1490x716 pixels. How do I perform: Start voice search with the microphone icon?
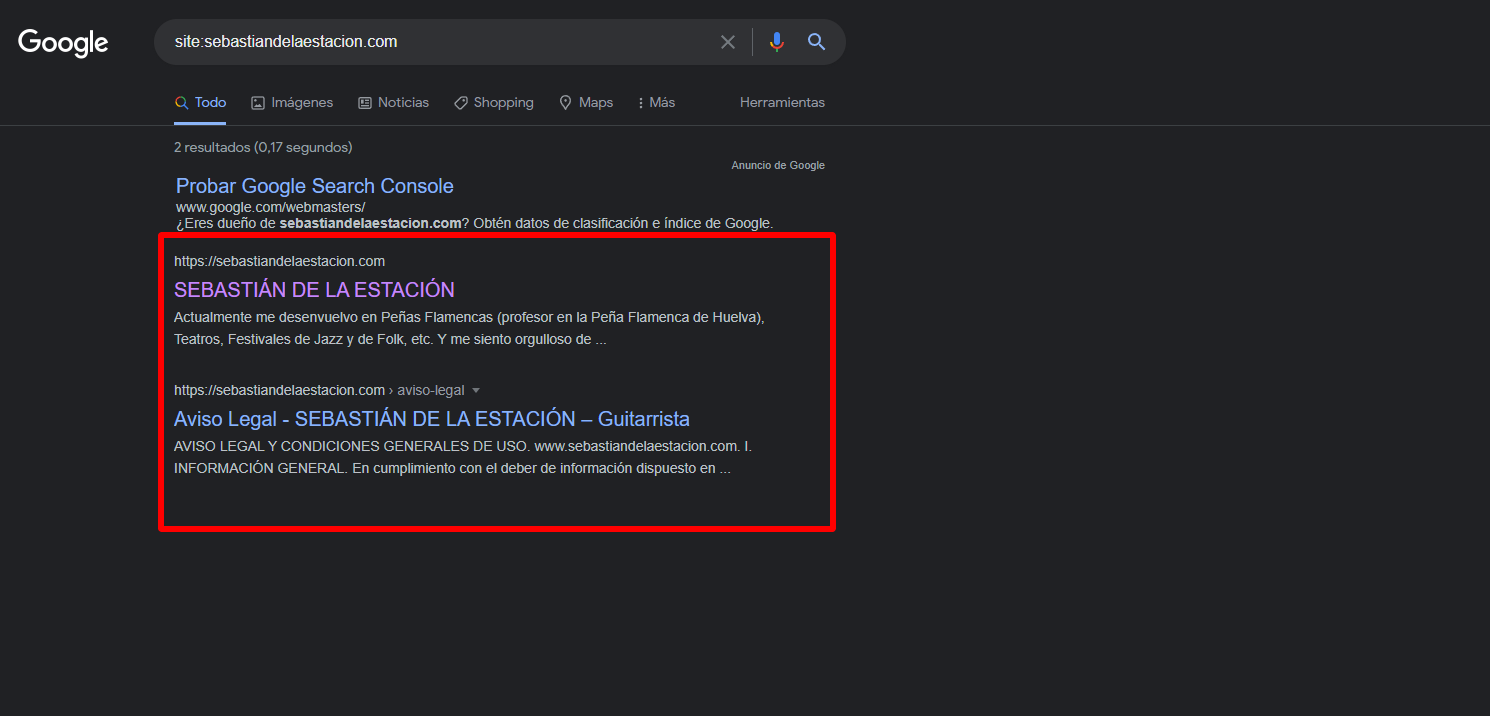[x=777, y=42]
